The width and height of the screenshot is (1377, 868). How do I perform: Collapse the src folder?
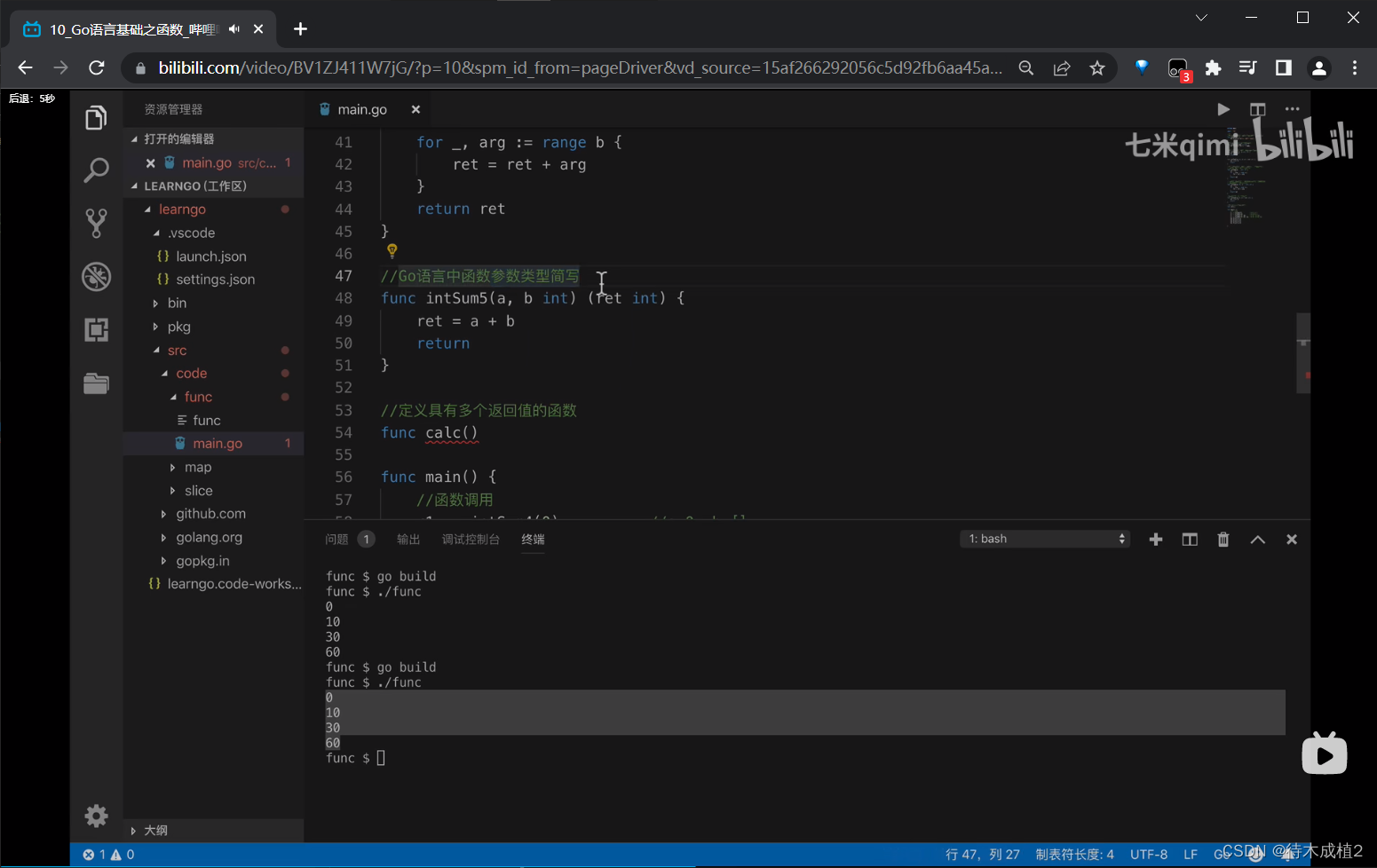click(x=156, y=351)
